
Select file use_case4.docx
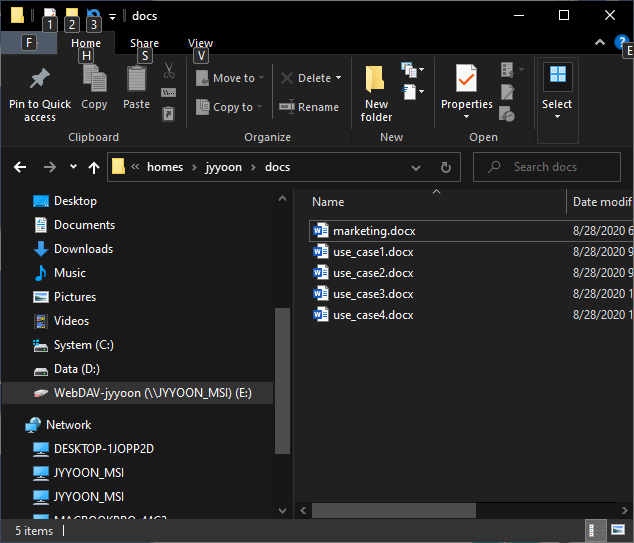(x=373, y=315)
